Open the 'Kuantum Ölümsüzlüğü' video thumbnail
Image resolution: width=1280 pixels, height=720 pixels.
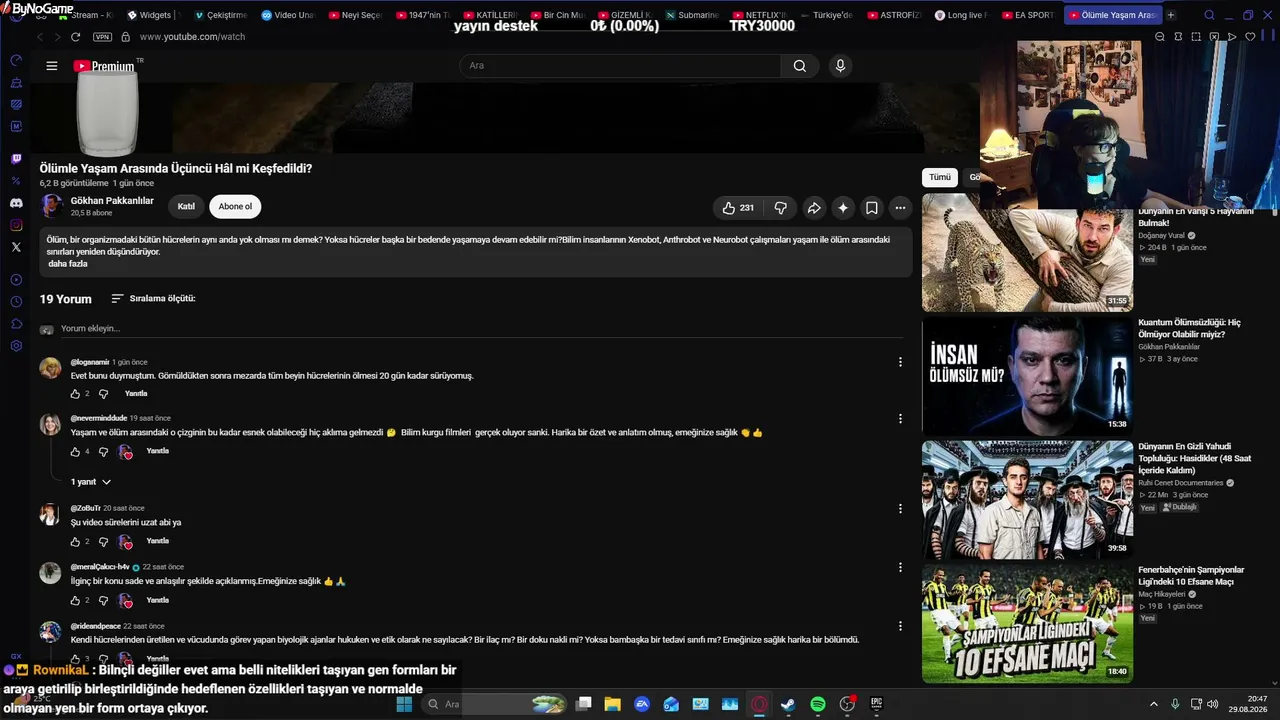(x=1027, y=376)
